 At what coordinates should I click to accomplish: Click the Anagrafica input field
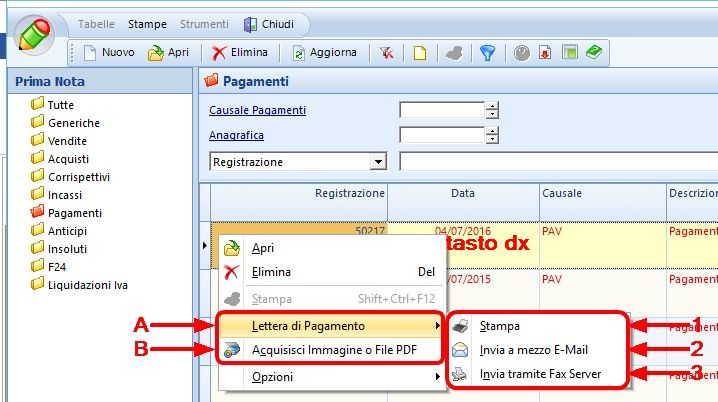coord(441,135)
